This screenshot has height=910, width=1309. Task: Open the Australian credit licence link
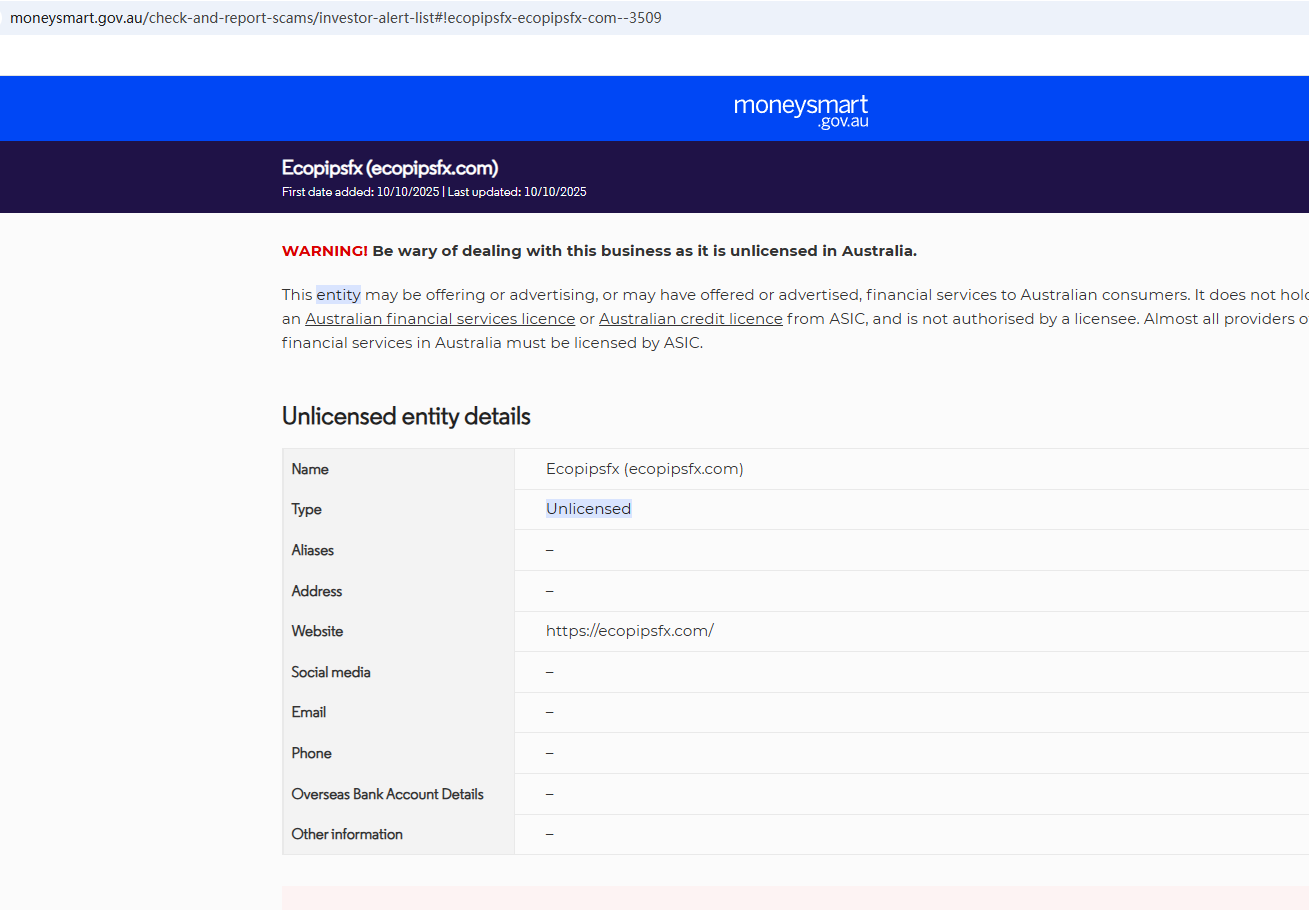[690, 319]
